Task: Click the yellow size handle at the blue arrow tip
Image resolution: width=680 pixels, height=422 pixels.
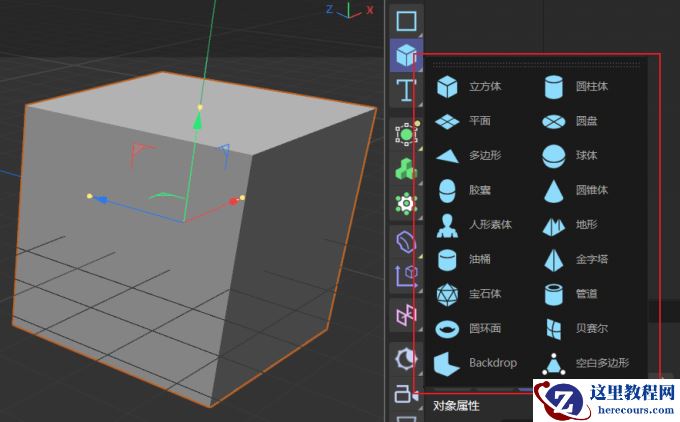Action: pos(90,196)
